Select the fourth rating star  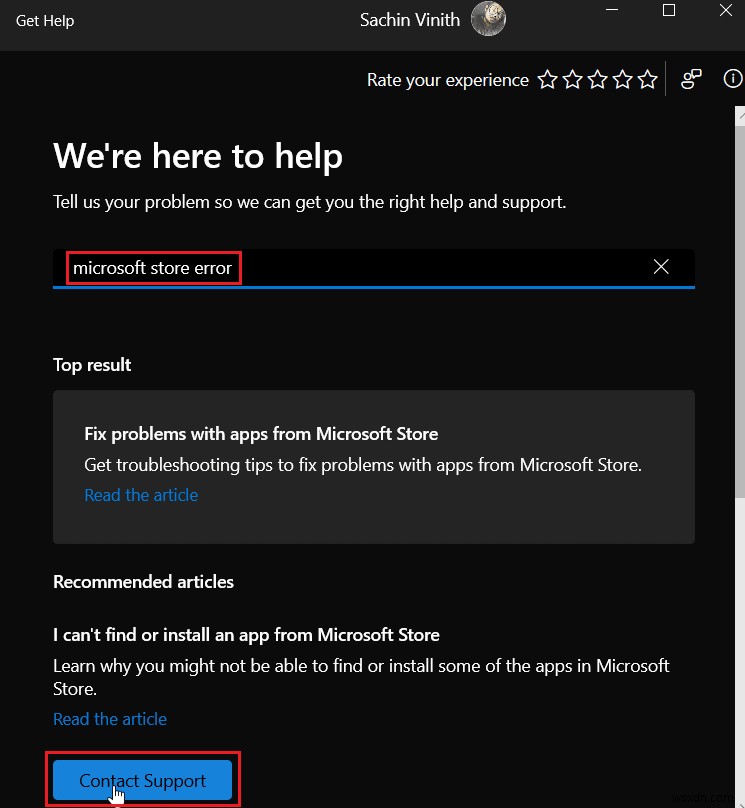[x=622, y=78]
